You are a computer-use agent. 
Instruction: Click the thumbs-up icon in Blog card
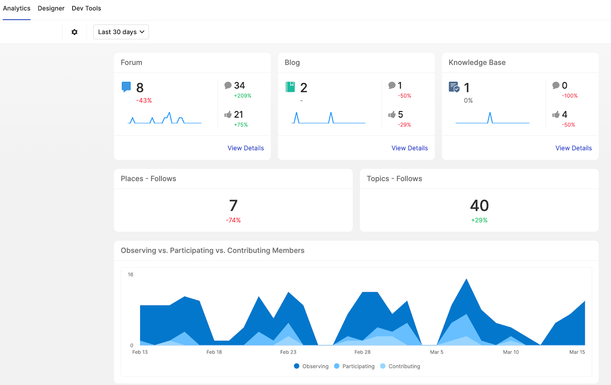pos(392,114)
